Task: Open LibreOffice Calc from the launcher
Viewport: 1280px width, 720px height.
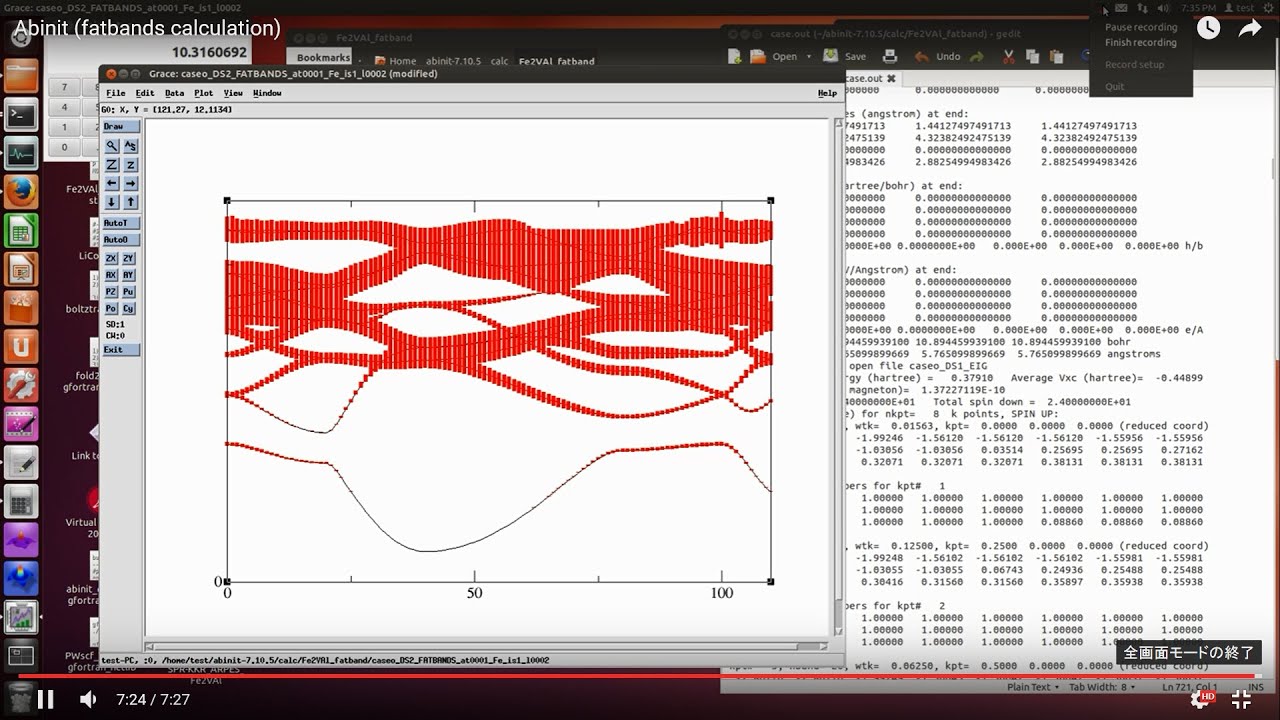Action: (x=21, y=231)
